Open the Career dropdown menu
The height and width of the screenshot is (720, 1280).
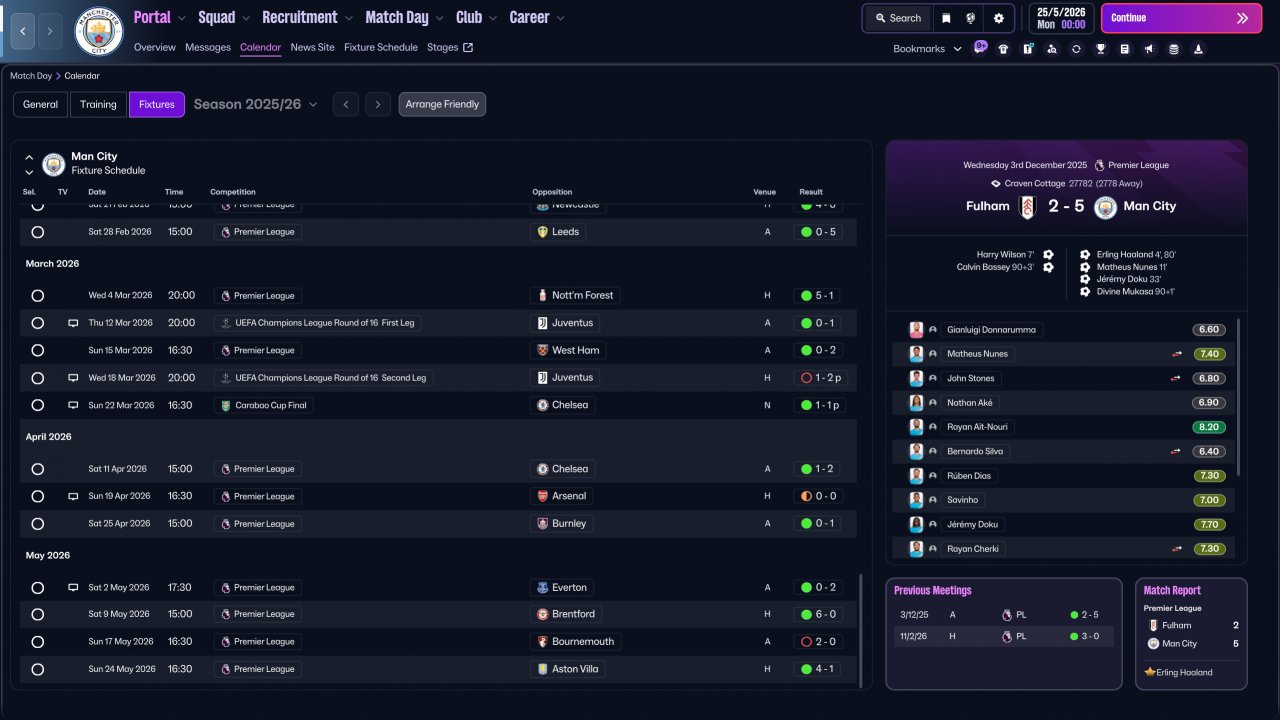click(x=537, y=17)
